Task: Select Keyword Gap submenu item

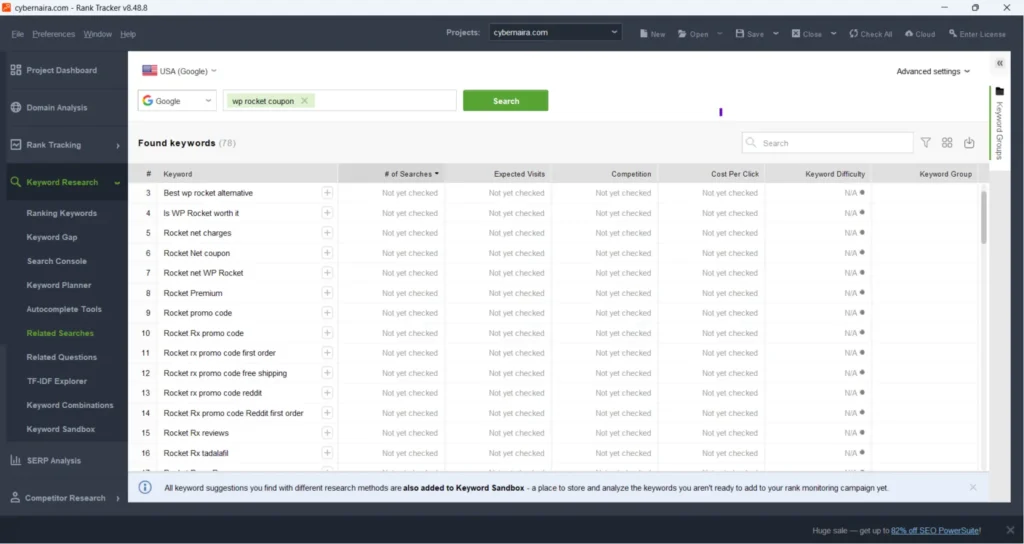Action: coord(52,237)
